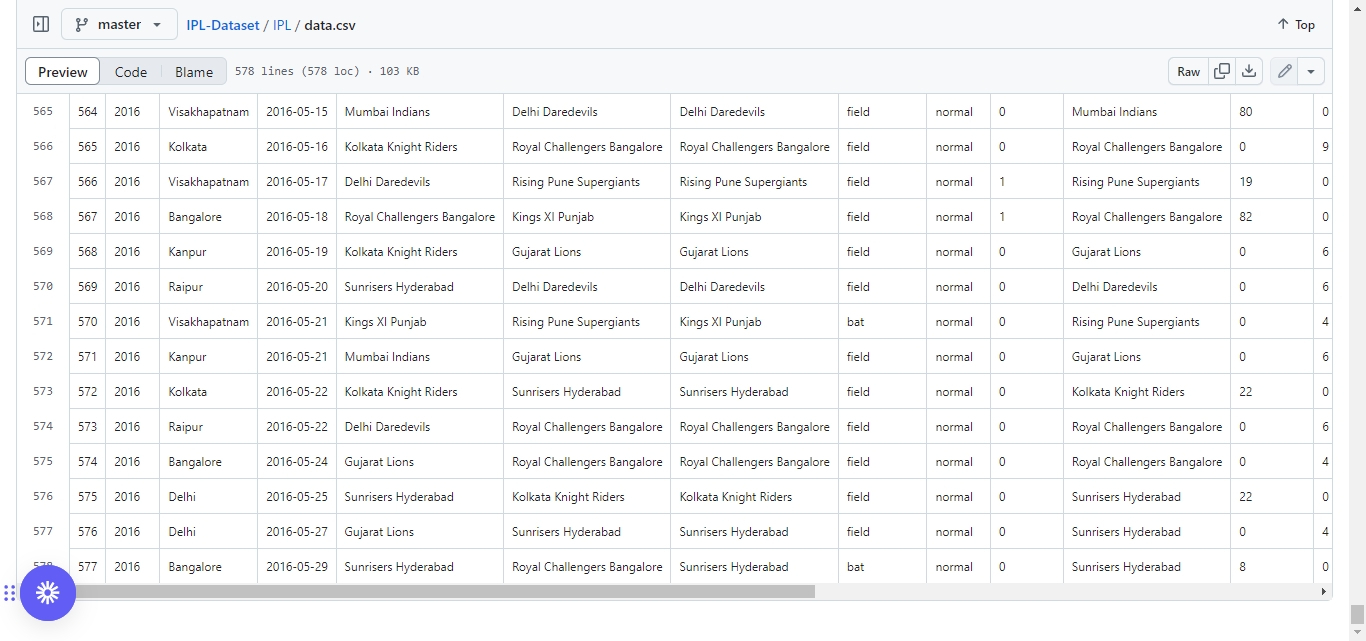Screen dimensions: 1366x641
Task: Click the floating purple assistant button
Action: tap(48, 593)
